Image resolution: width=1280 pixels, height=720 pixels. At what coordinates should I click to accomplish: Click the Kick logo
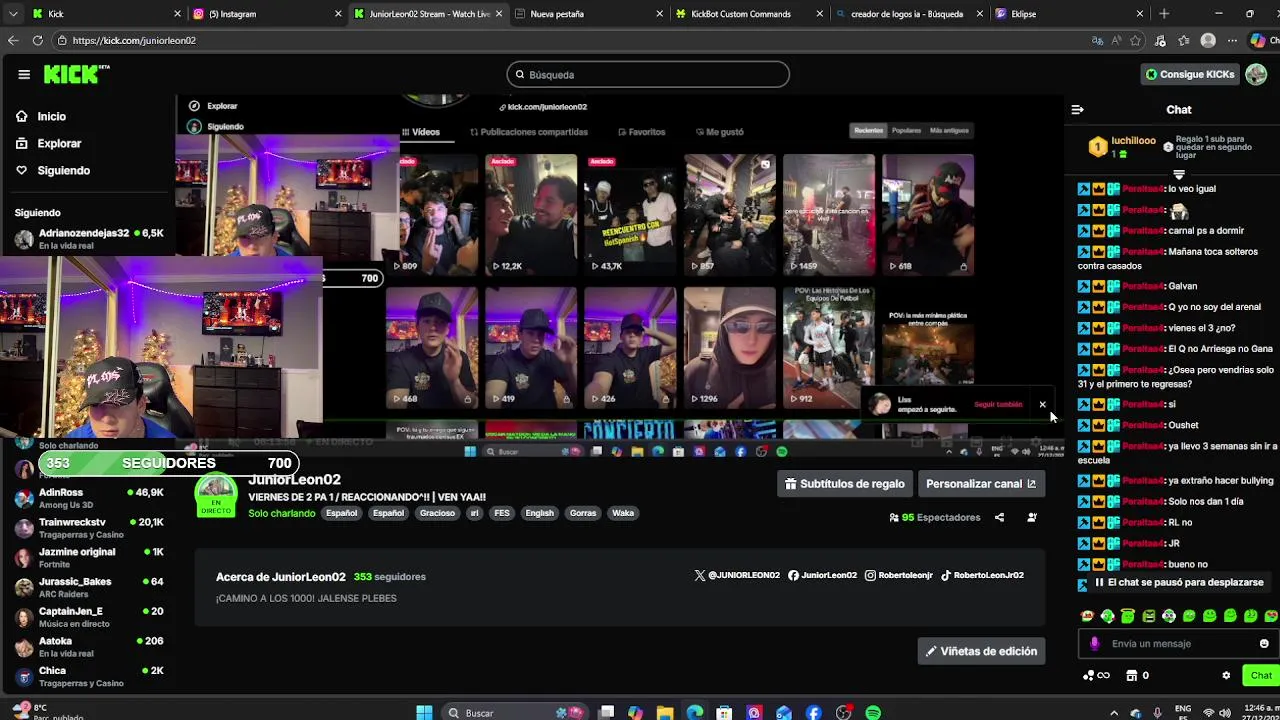(x=76, y=74)
